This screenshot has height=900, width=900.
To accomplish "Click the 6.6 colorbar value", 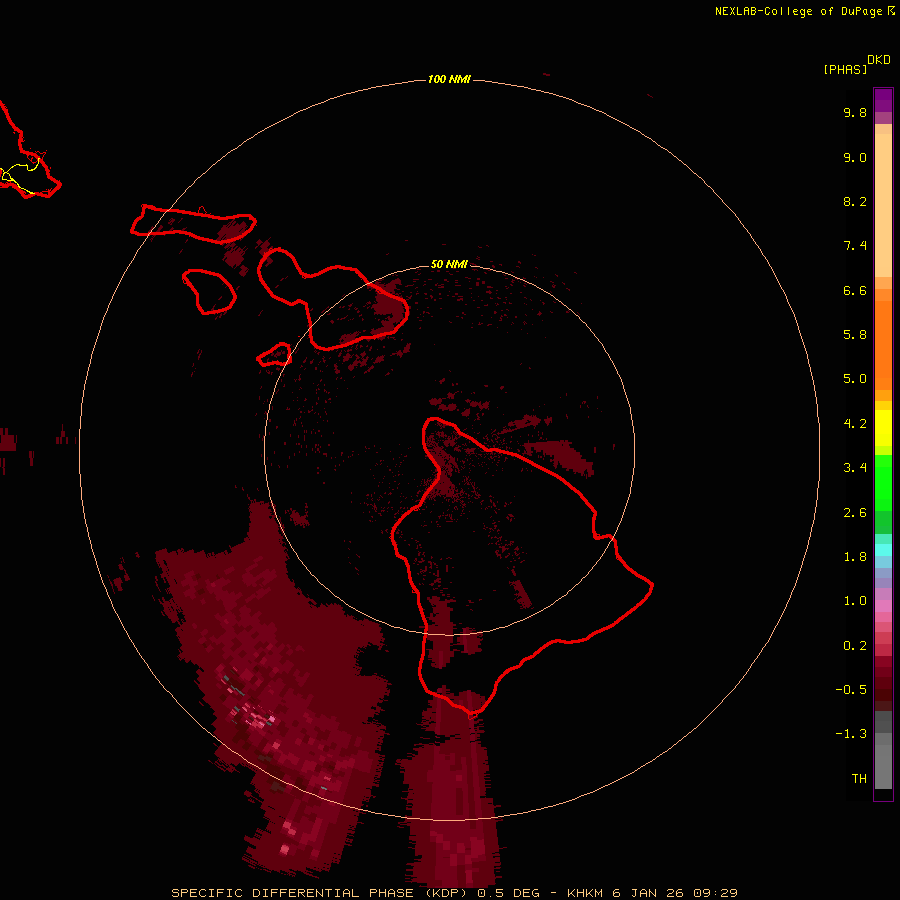I will click(x=855, y=290).
